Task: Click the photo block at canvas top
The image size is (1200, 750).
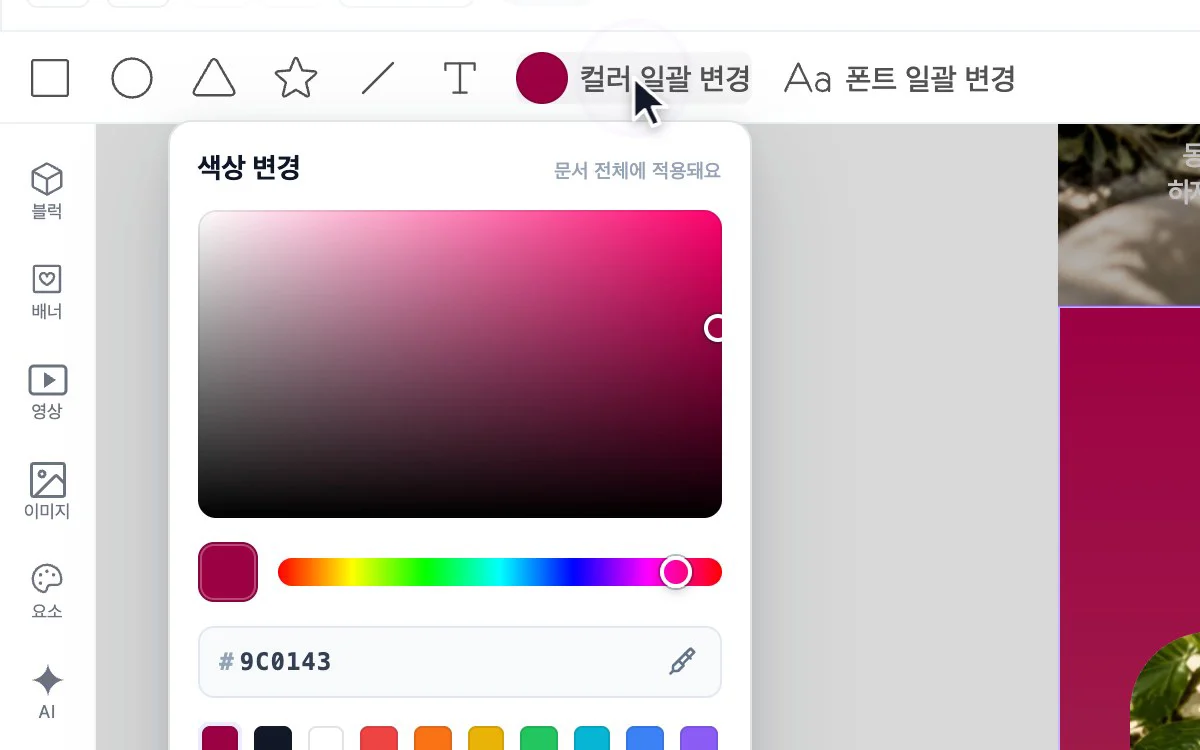Action: (1129, 214)
